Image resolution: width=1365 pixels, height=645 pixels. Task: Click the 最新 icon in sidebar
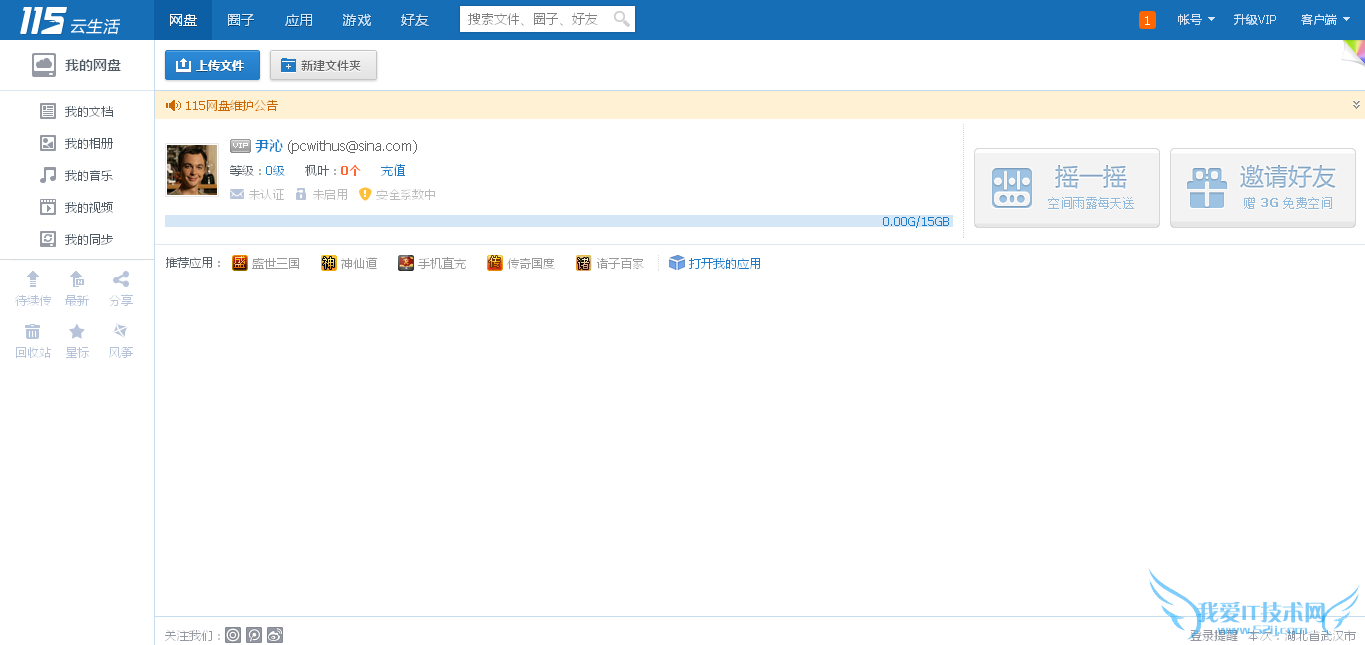[77, 288]
